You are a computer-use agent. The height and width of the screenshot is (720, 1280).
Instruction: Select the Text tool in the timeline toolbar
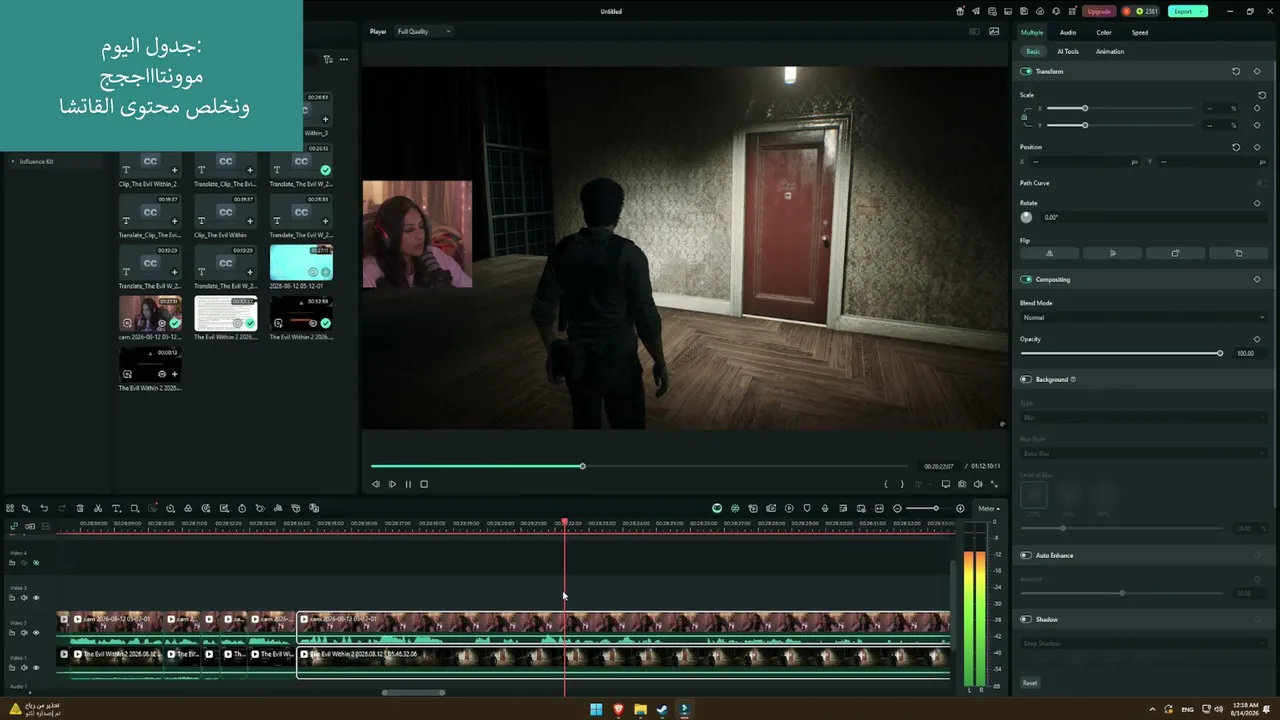point(116,508)
